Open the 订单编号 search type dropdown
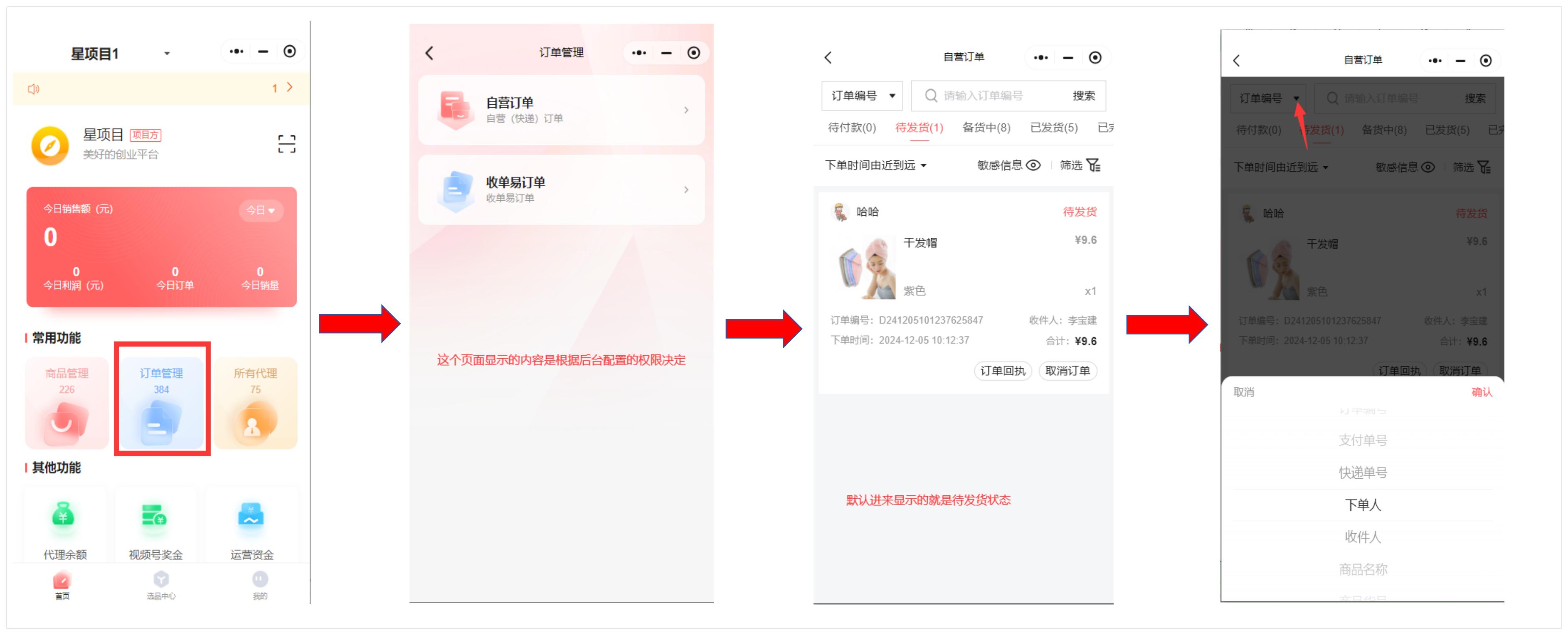 [x=862, y=96]
